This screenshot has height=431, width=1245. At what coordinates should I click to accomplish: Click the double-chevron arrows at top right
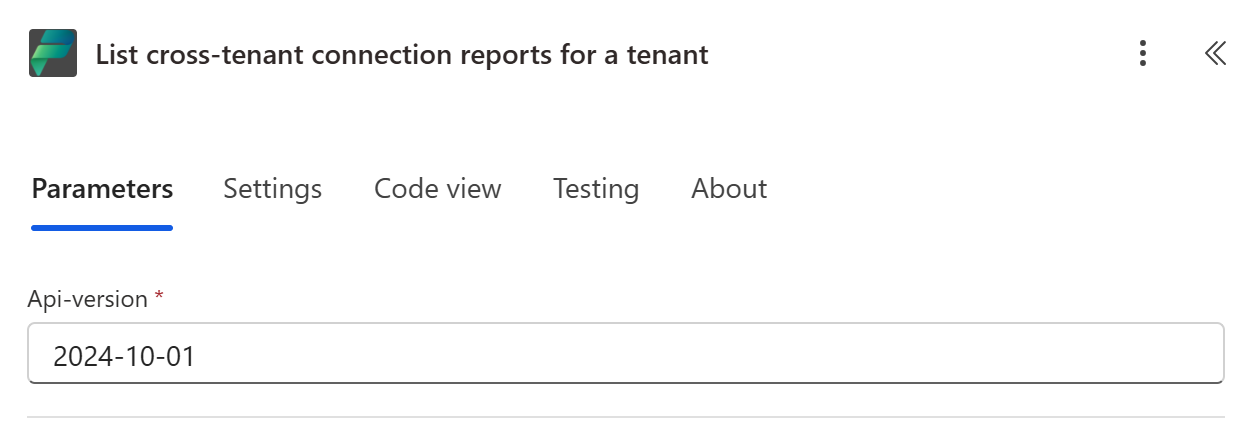pos(1215,54)
